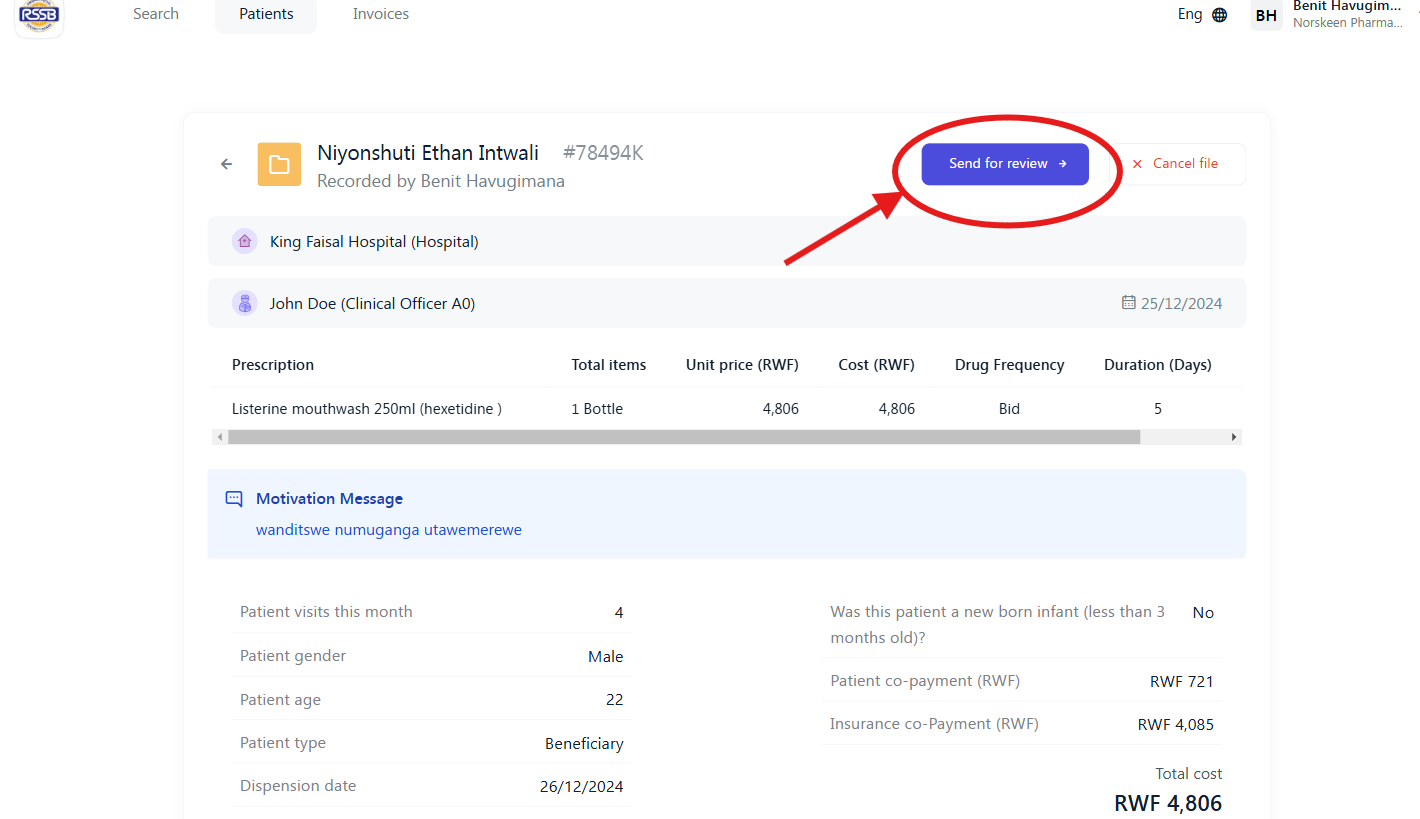The width and height of the screenshot is (1420, 819).
Task: Click the globe language icon
Action: 1219,15
